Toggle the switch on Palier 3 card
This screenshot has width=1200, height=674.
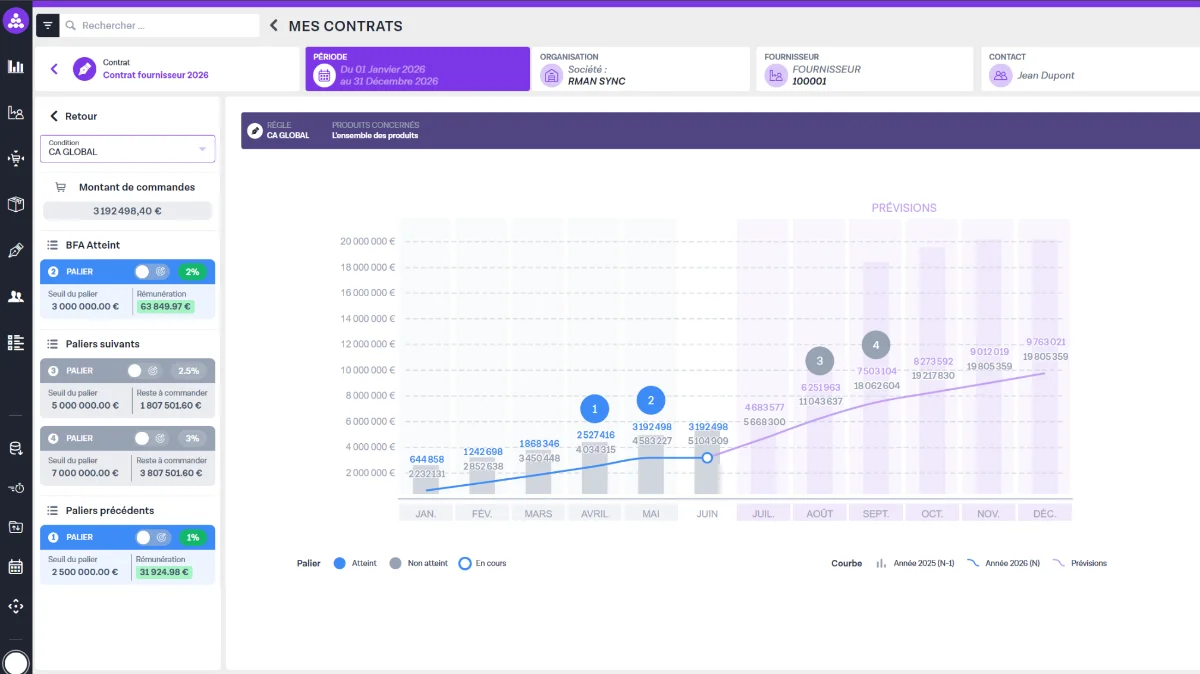135,371
